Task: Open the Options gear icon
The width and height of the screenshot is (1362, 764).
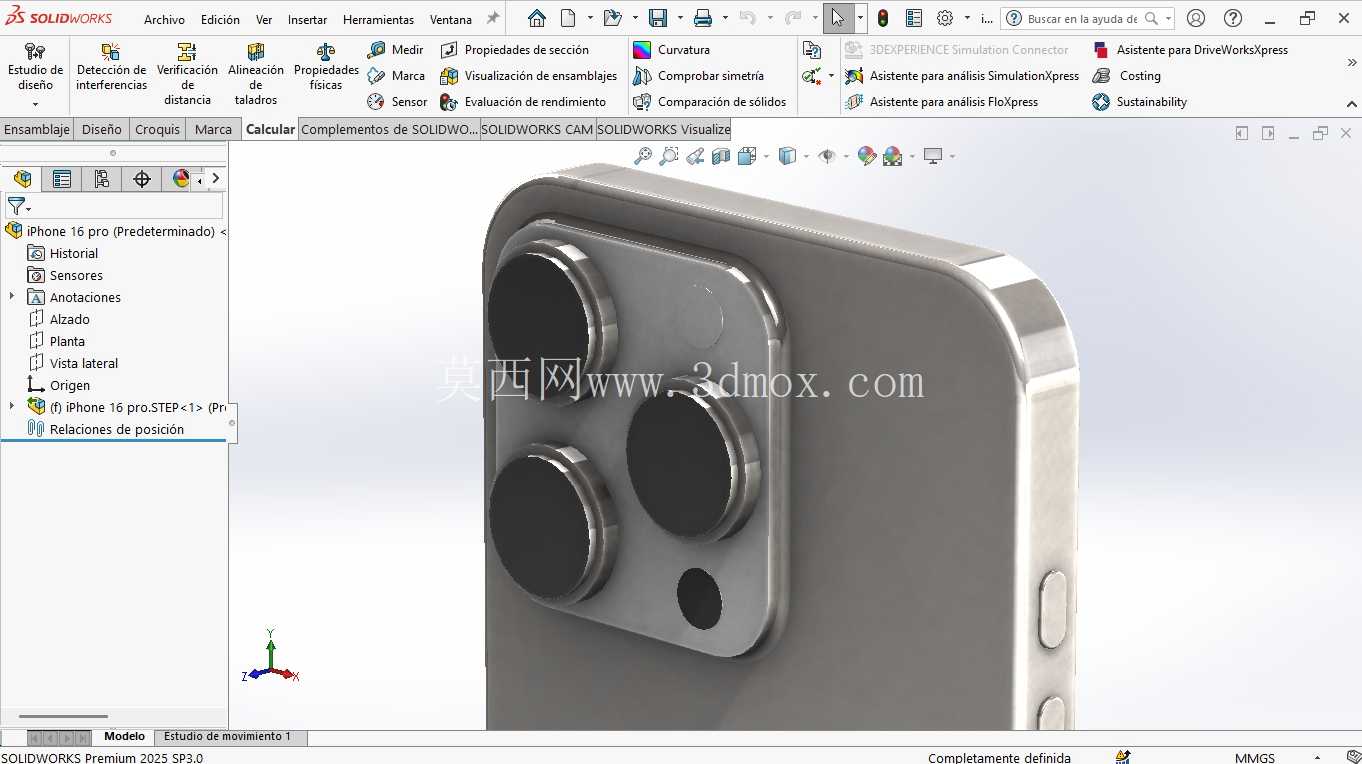Action: click(x=945, y=18)
